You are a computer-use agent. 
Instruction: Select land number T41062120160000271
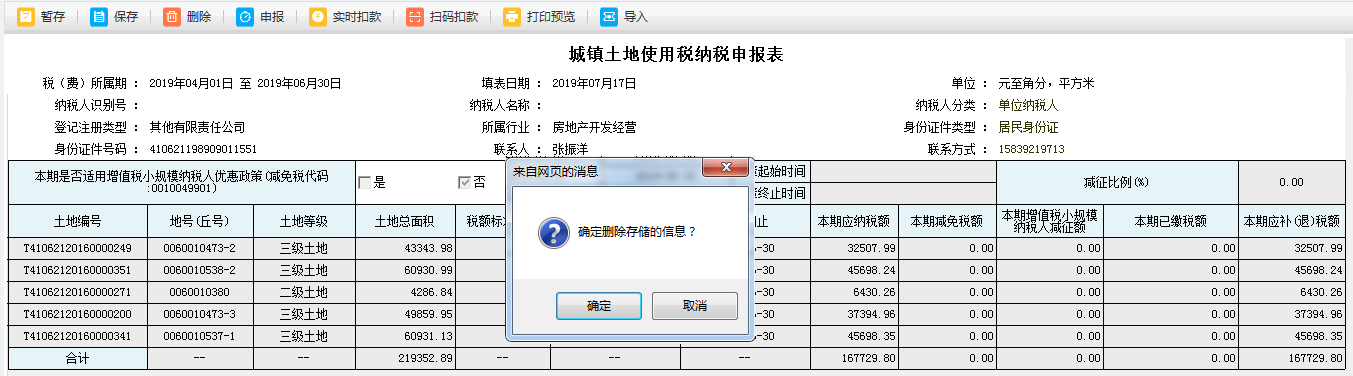pyautogui.click(x=78, y=292)
